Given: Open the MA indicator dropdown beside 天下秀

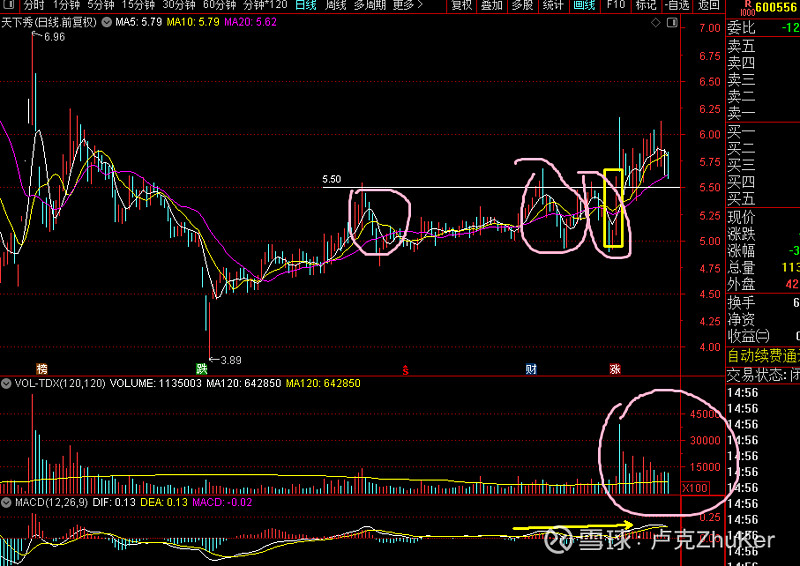Looking at the screenshot, I should pos(107,22).
